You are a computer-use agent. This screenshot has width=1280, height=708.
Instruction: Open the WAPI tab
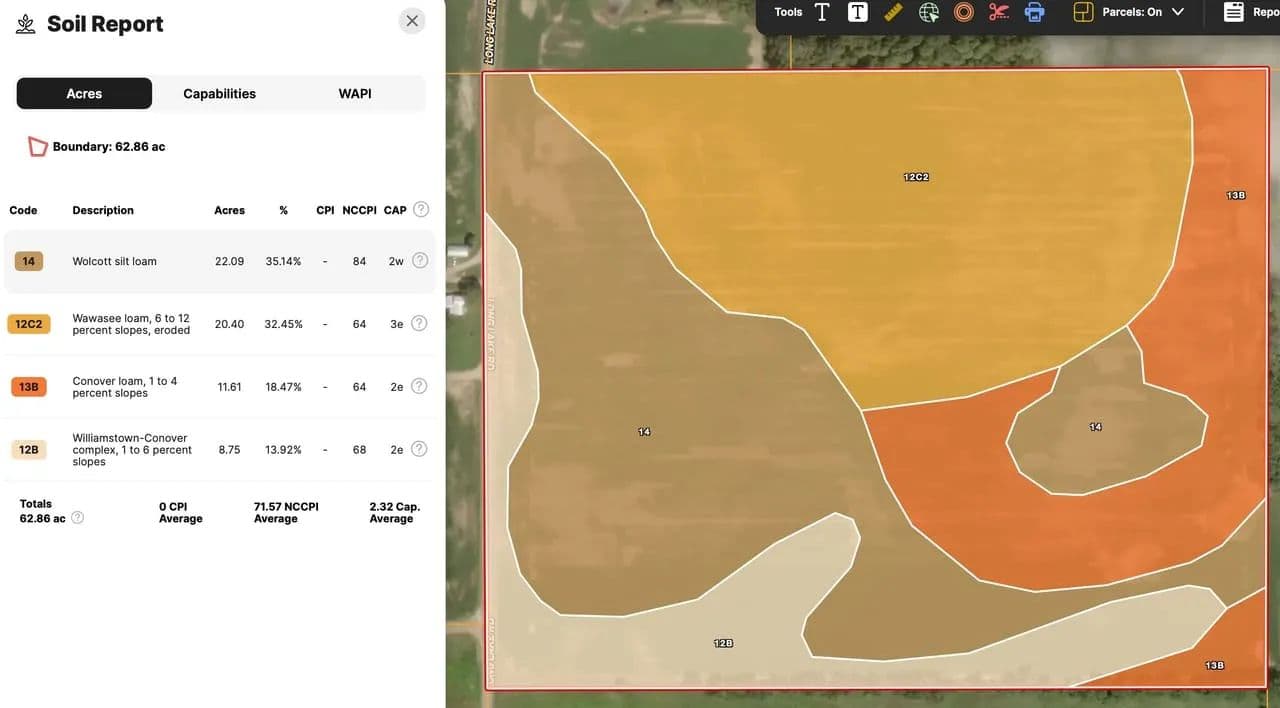click(x=354, y=94)
